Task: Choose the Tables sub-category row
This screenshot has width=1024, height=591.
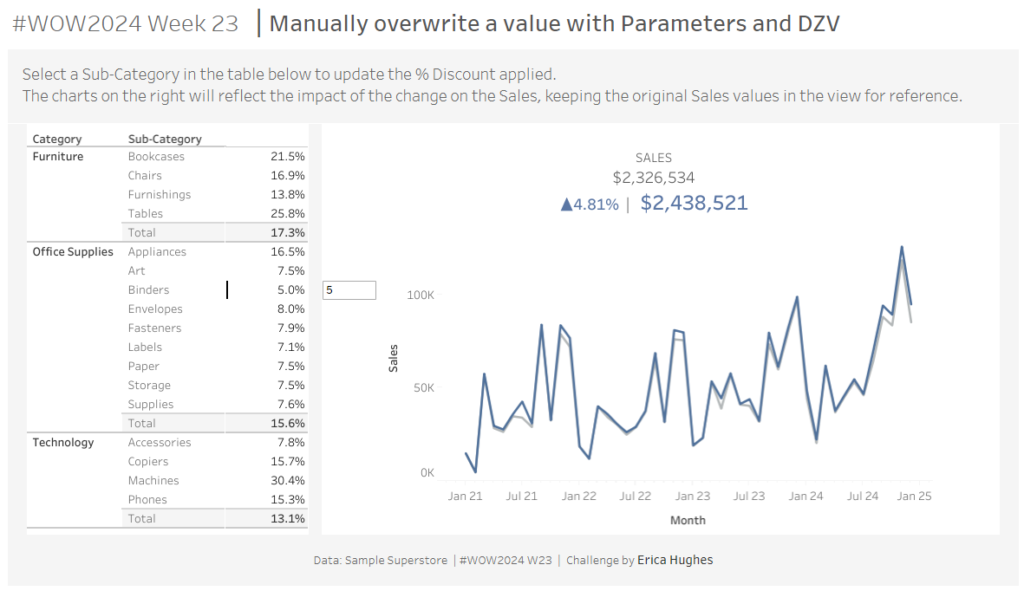Action: click(x=145, y=214)
